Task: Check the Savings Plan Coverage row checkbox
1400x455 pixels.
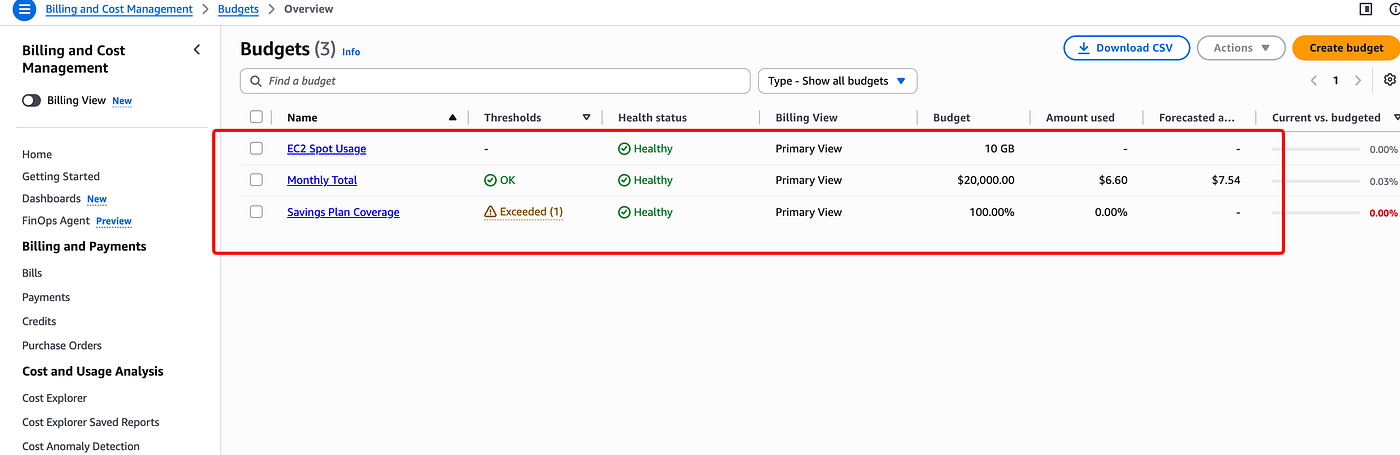Action: click(x=256, y=212)
